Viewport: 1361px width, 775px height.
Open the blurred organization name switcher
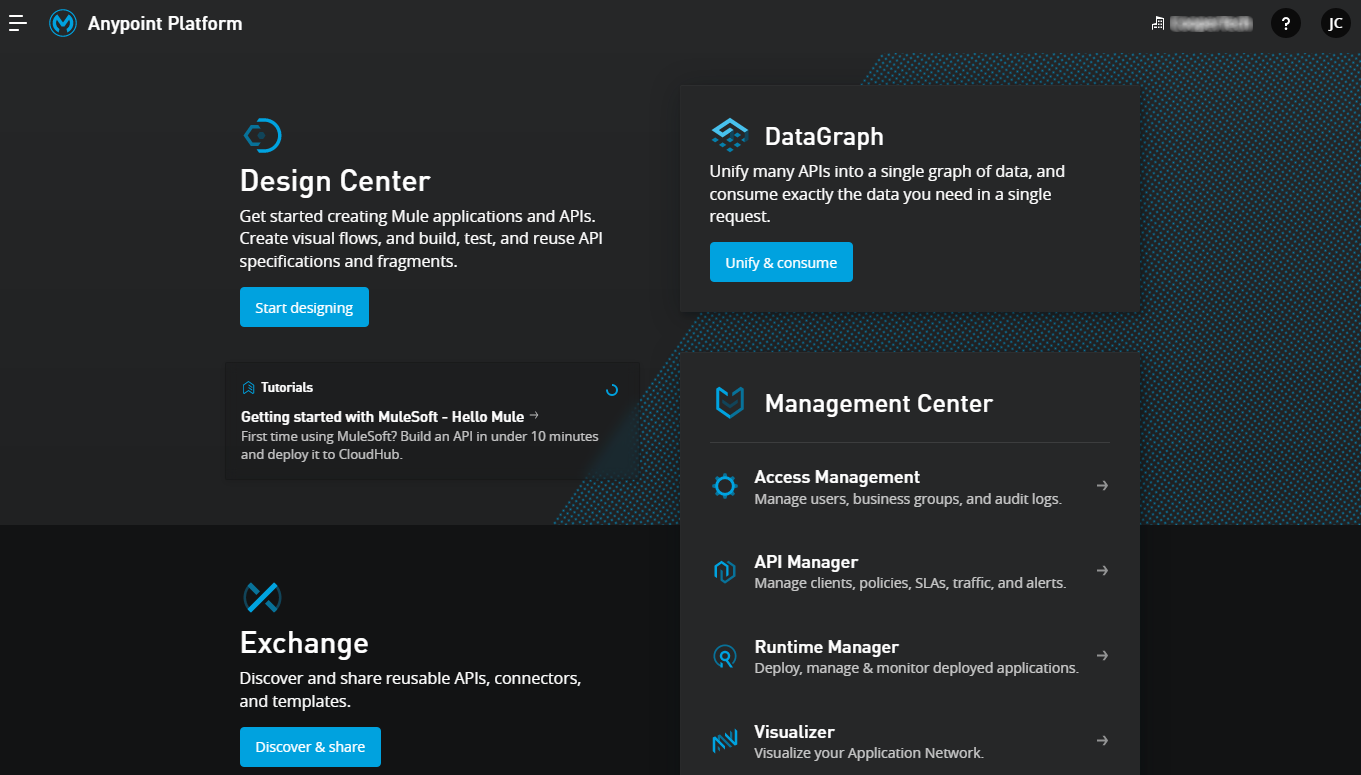[1211, 23]
